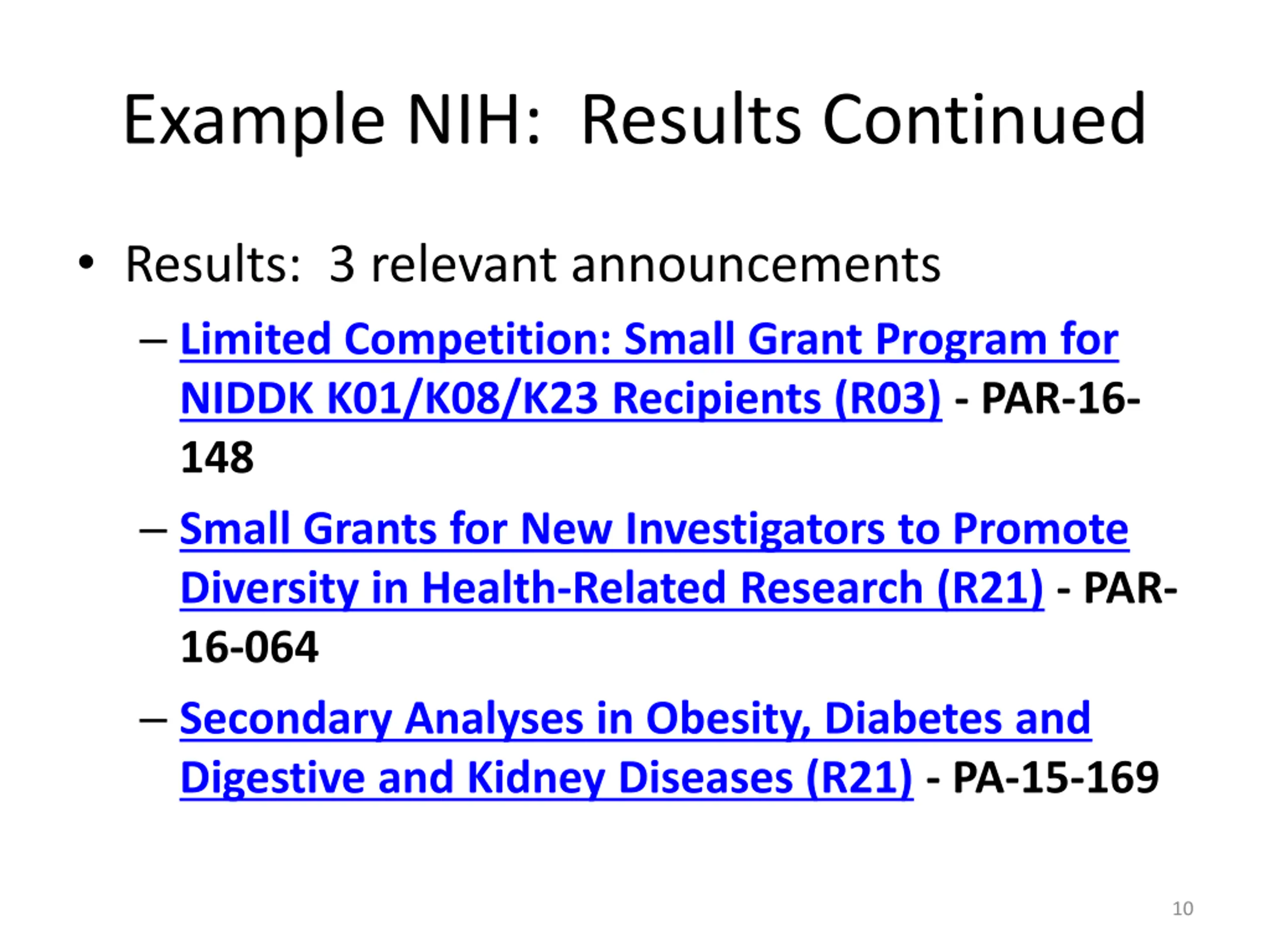Click the 16-064 announcement number text

pyautogui.click(x=249, y=647)
